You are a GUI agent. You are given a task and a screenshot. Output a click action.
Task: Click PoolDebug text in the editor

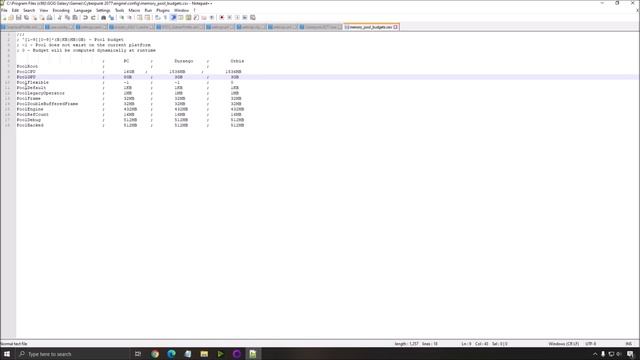29,120
